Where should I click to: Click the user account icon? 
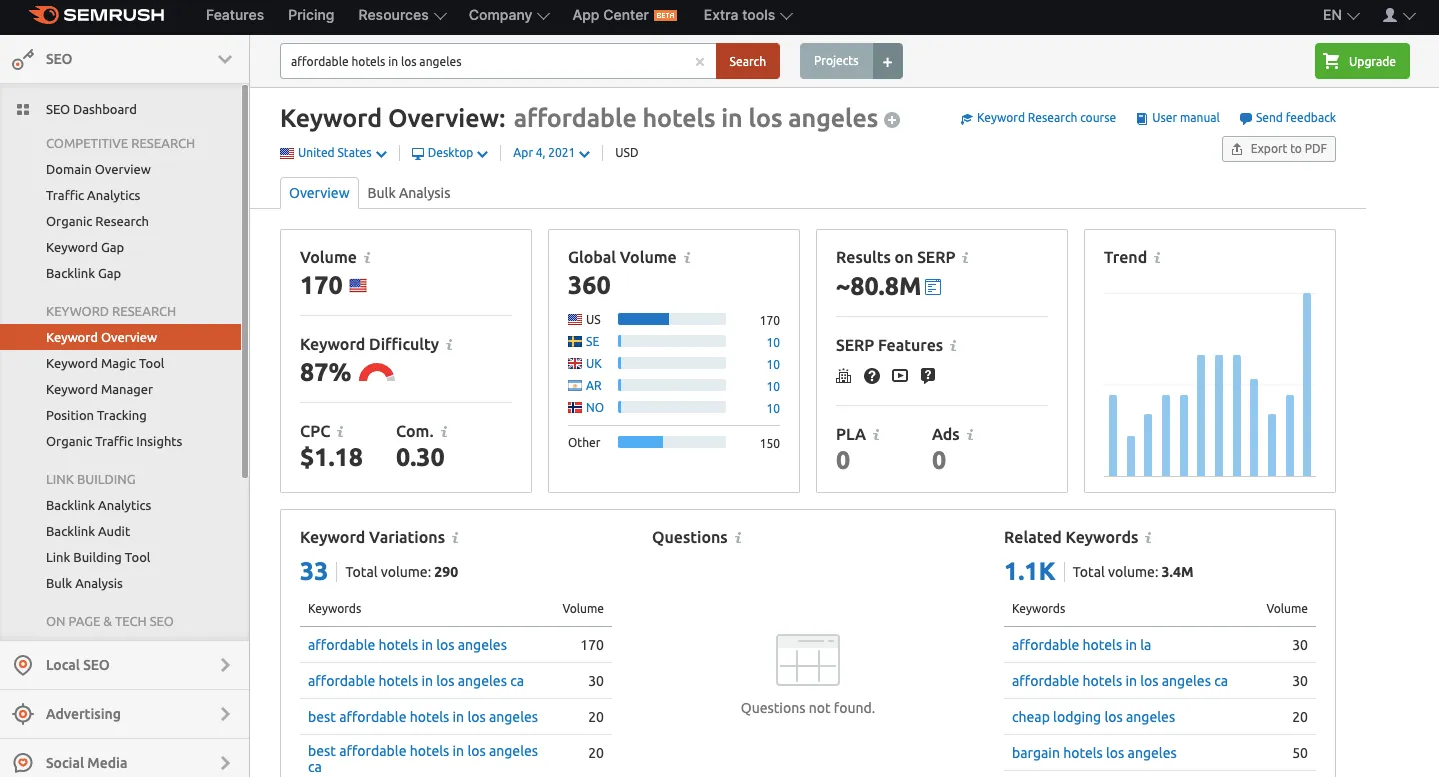pyautogui.click(x=1390, y=16)
